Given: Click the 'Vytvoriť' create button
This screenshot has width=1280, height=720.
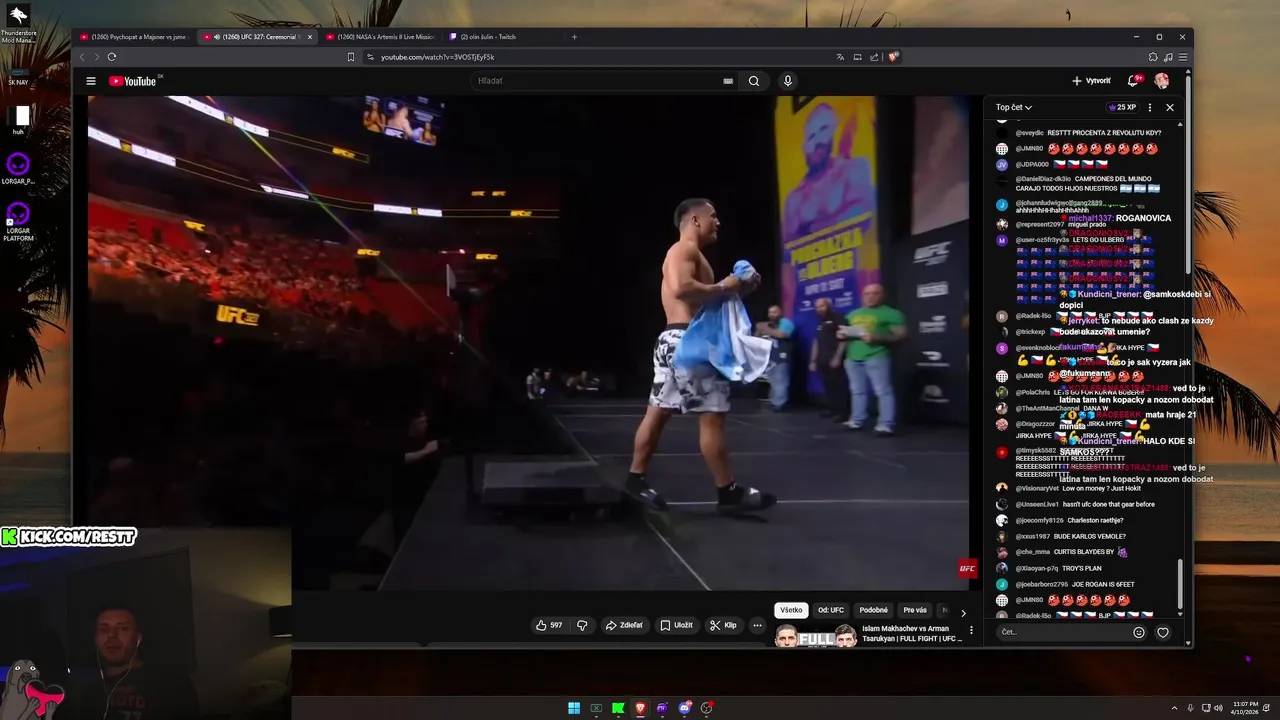Looking at the screenshot, I should 1091,81.
